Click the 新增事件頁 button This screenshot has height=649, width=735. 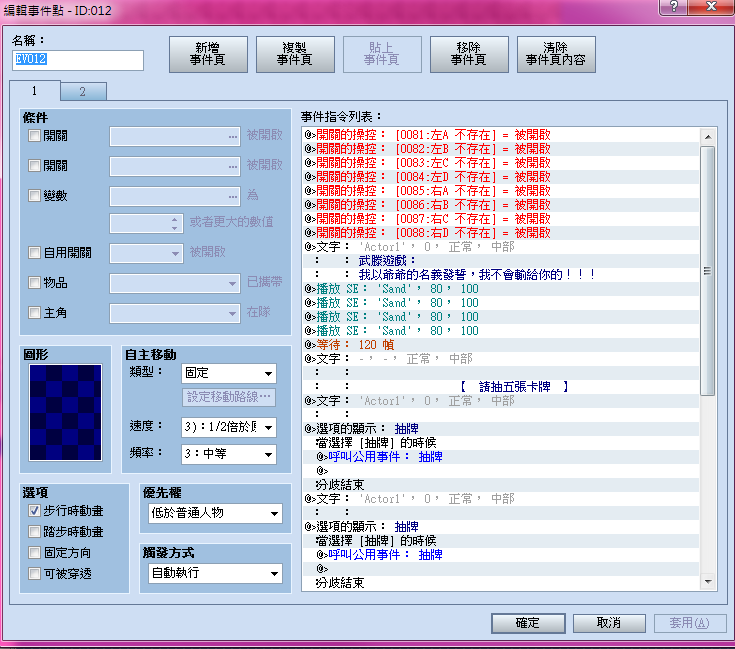pyautogui.click(x=208, y=54)
